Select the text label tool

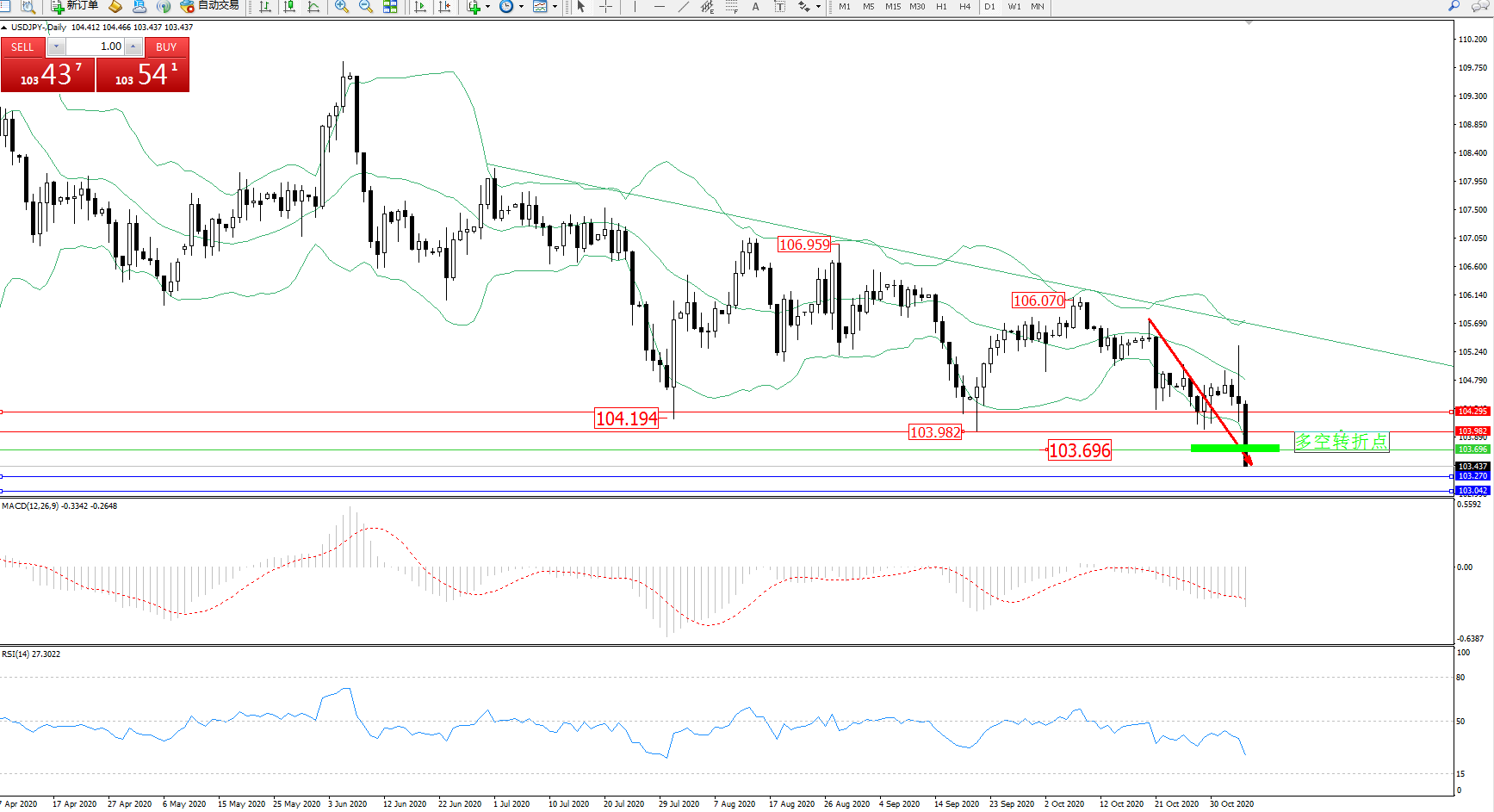pos(756,7)
